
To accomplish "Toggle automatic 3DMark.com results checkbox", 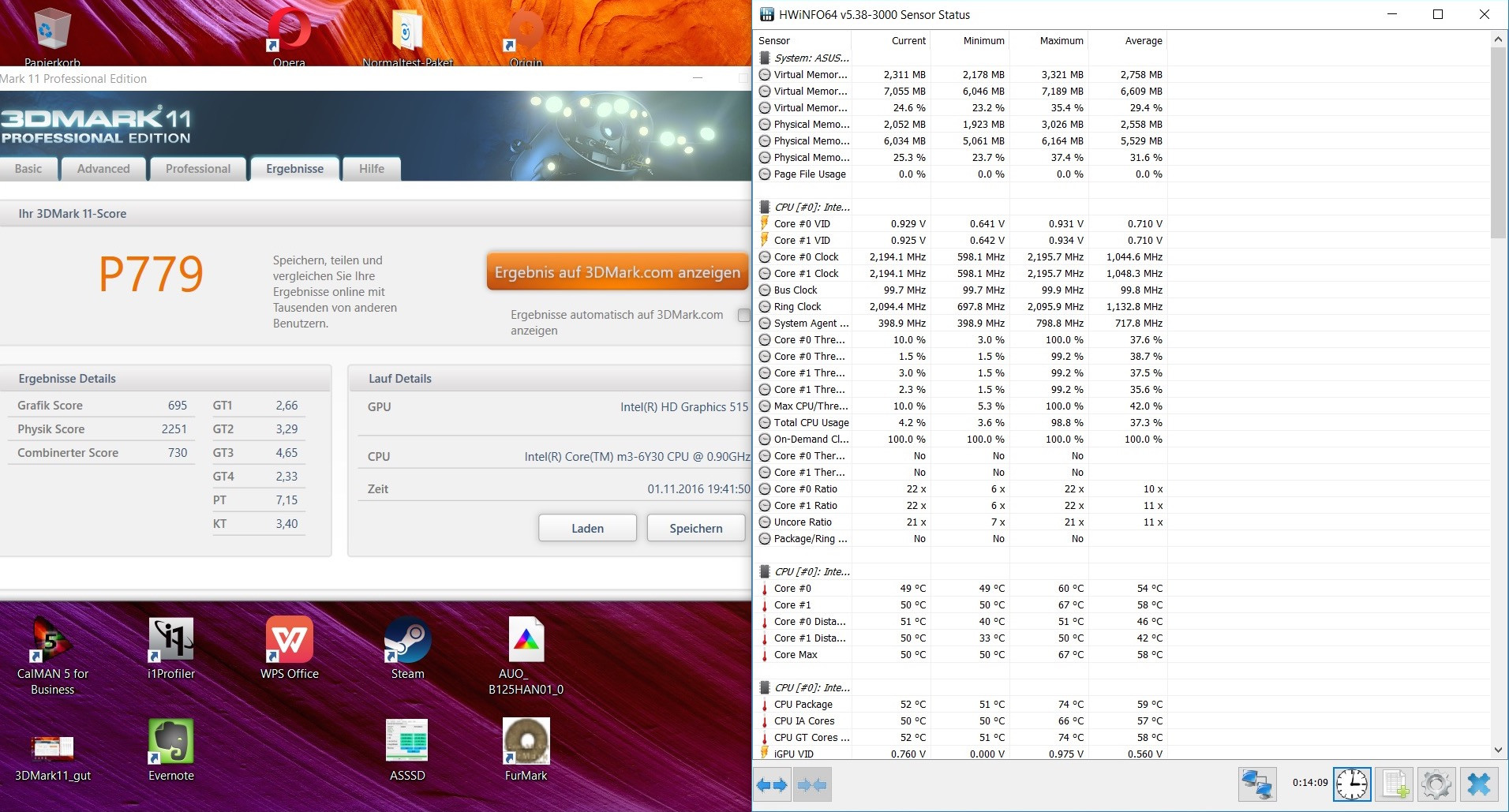I will (743, 315).
